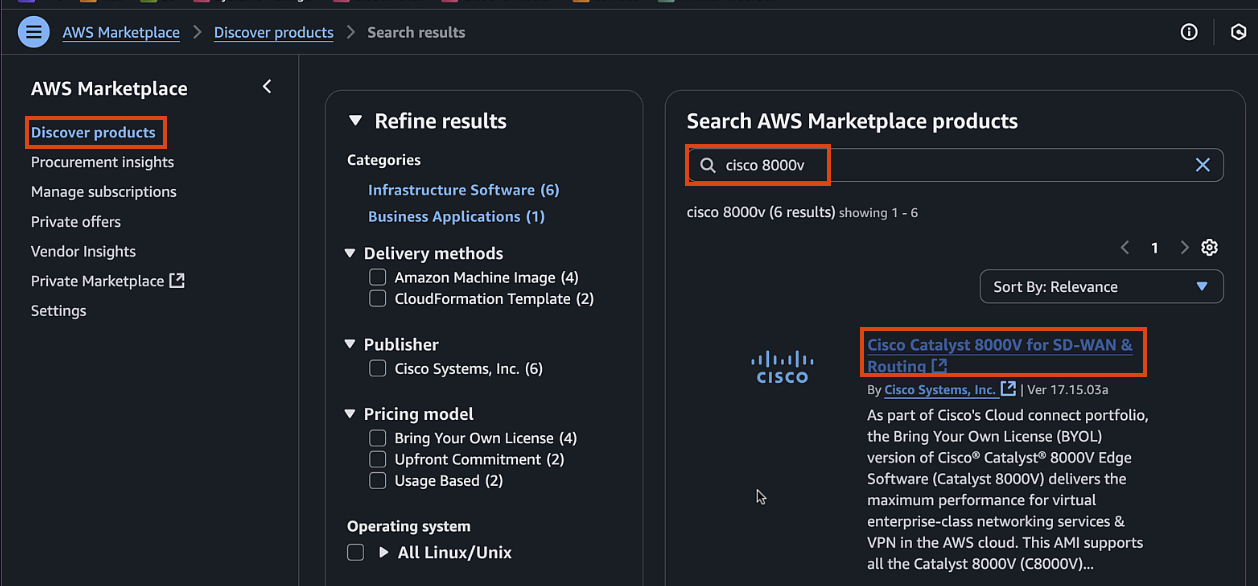Check the All Linux/Unix checkbox
1258x586 pixels.
point(355,552)
